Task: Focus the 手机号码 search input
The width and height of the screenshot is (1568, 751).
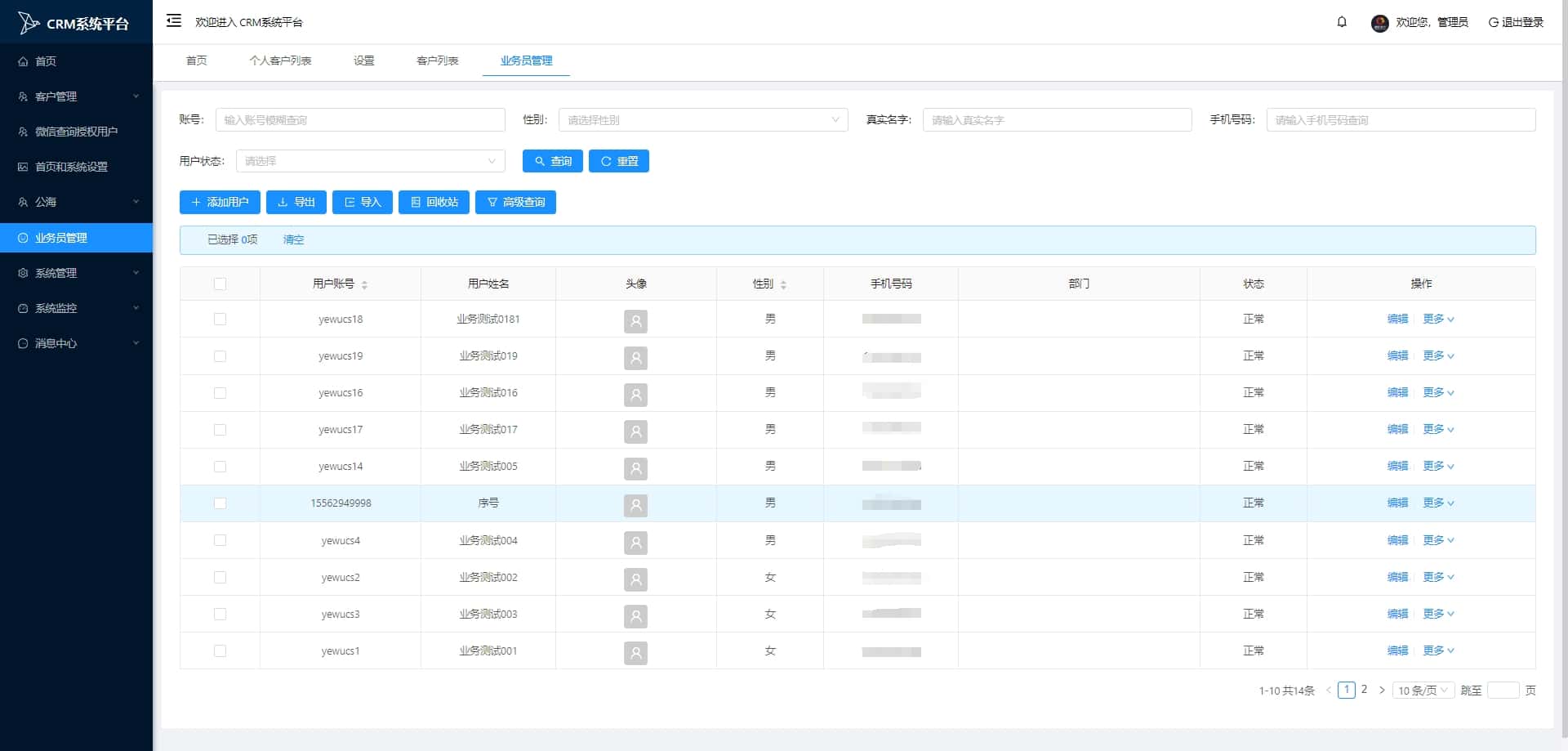Action: click(x=1401, y=120)
